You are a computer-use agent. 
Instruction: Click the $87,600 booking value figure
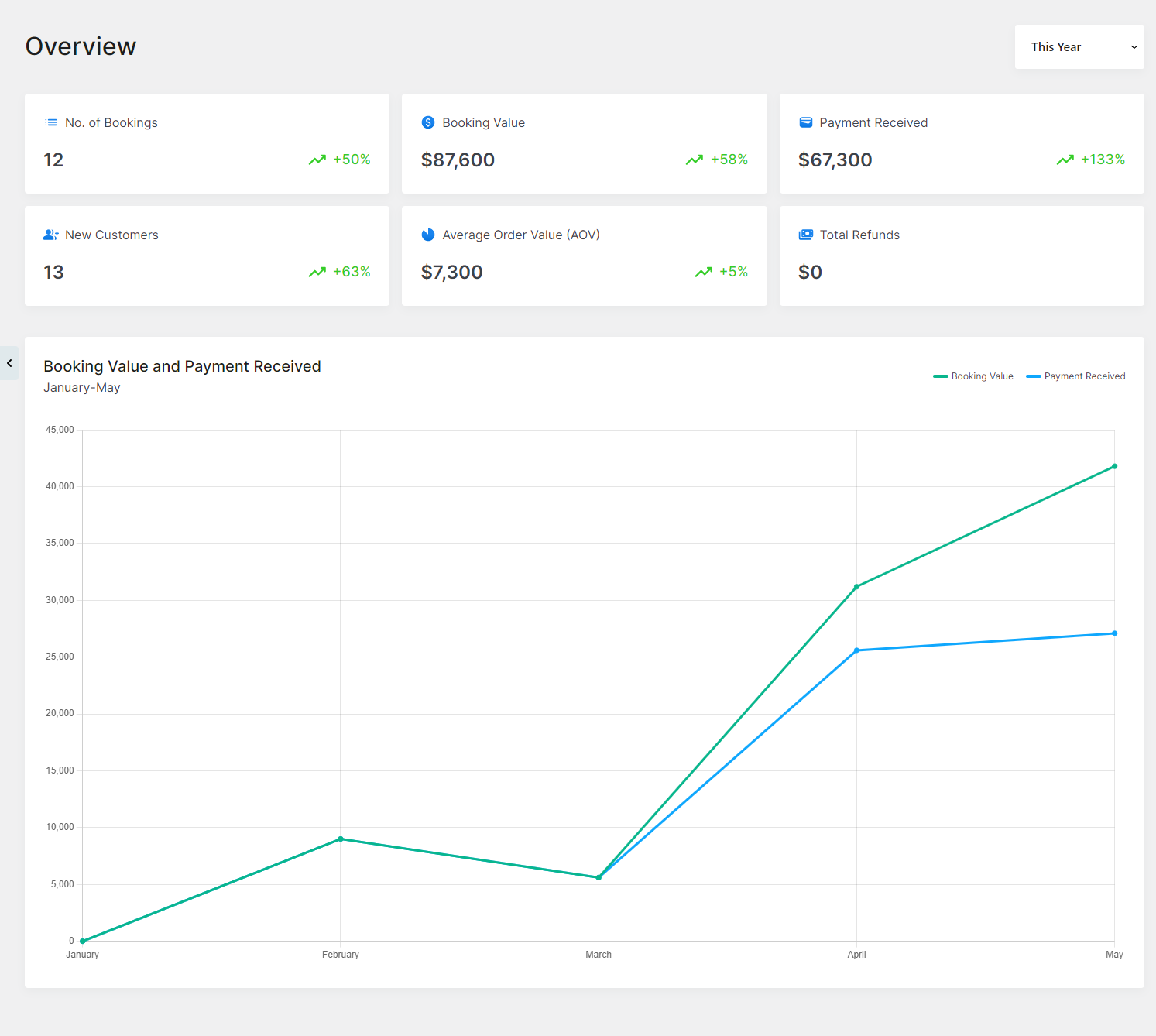pos(458,160)
